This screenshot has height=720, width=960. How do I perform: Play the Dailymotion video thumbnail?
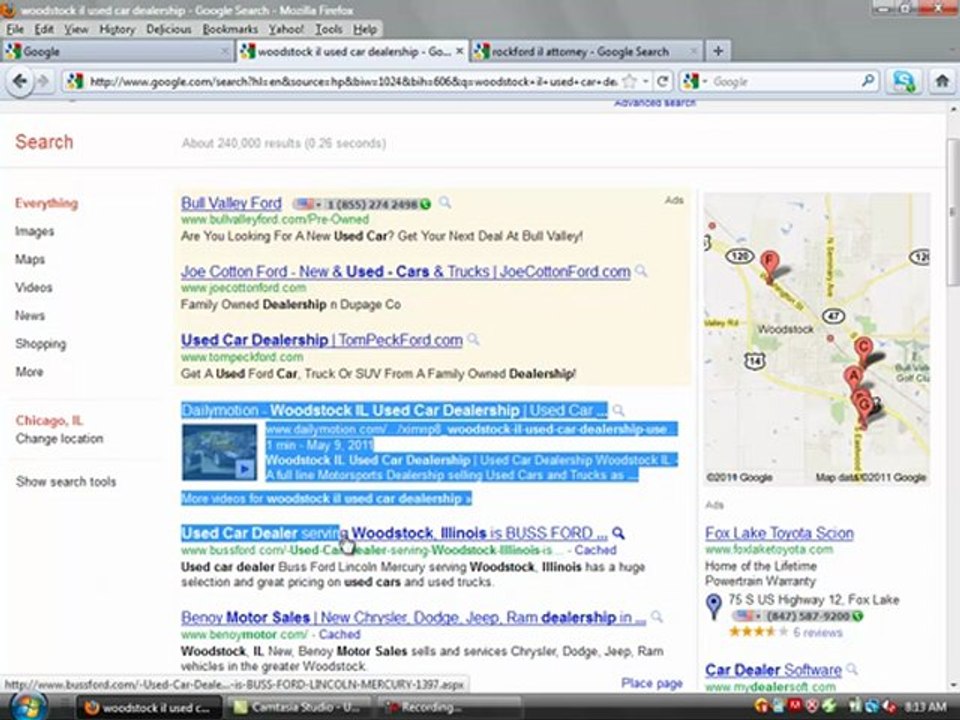[x=219, y=452]
